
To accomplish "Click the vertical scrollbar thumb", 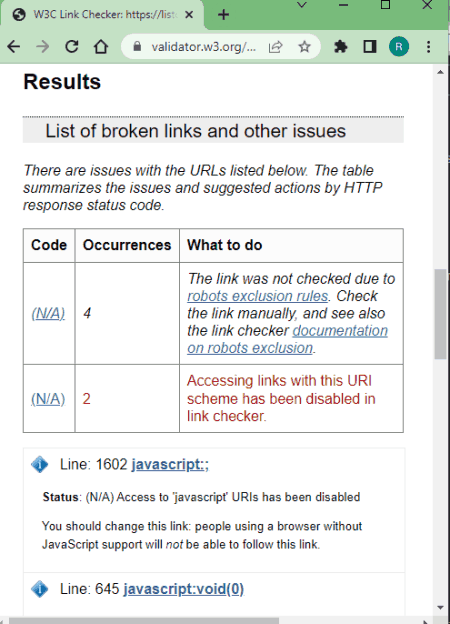I will (440, 314).
